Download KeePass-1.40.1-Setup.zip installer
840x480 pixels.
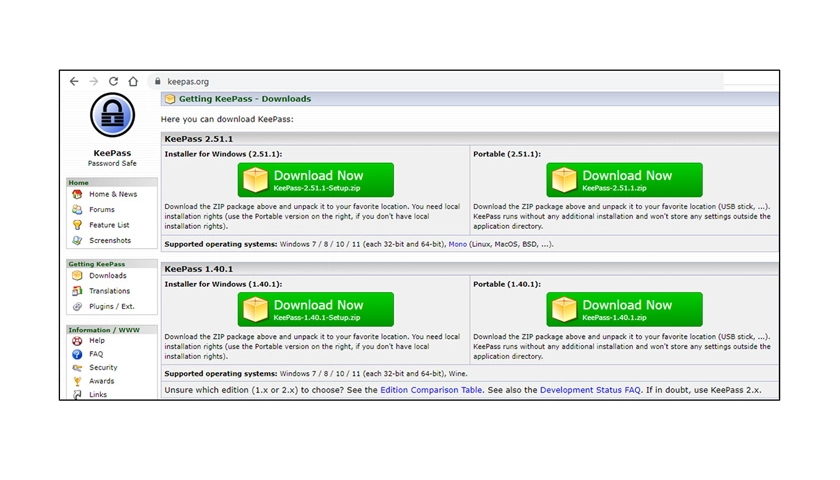pos(316,310)
